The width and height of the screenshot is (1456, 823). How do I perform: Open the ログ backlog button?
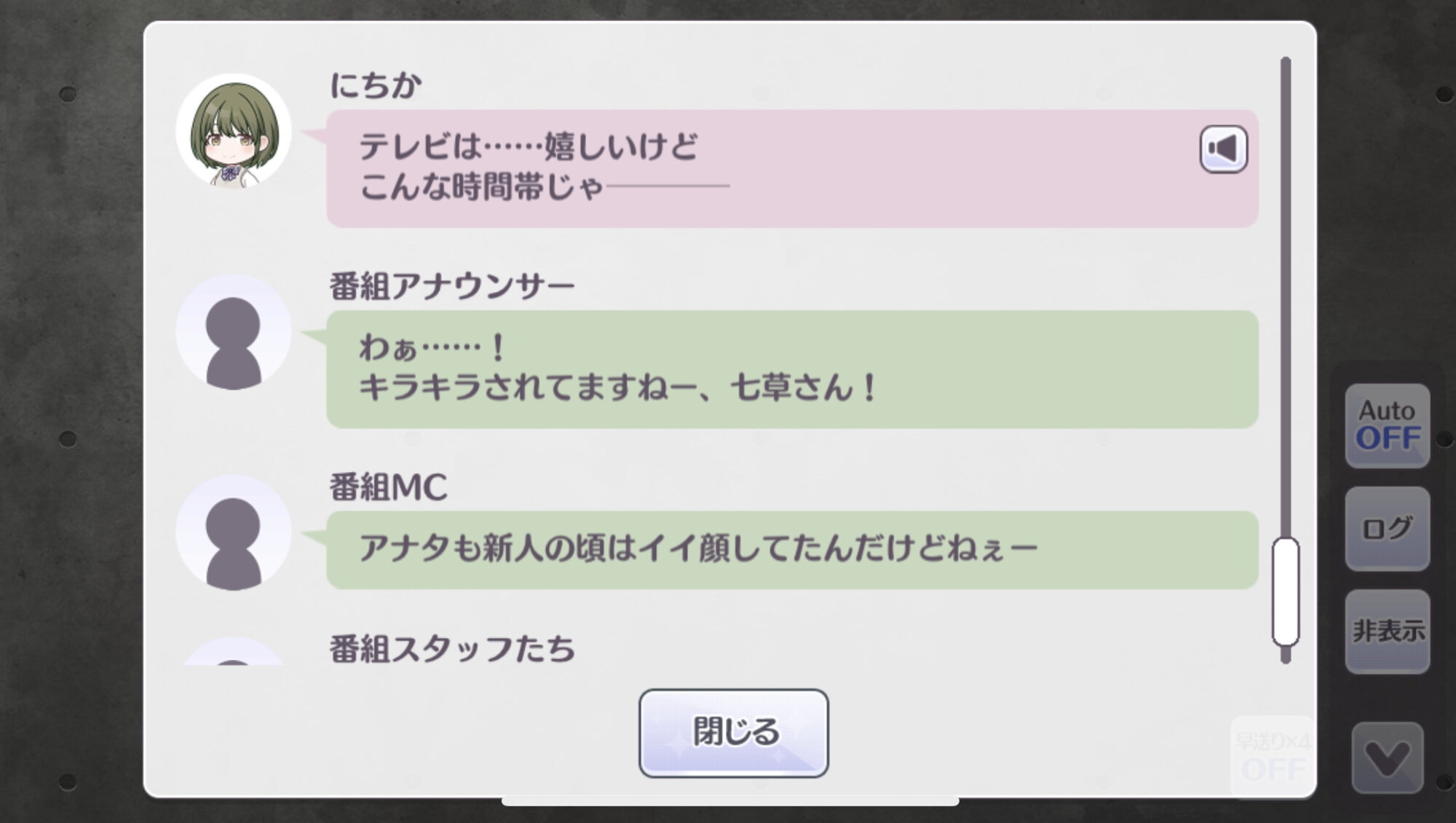pos(1388,528)
